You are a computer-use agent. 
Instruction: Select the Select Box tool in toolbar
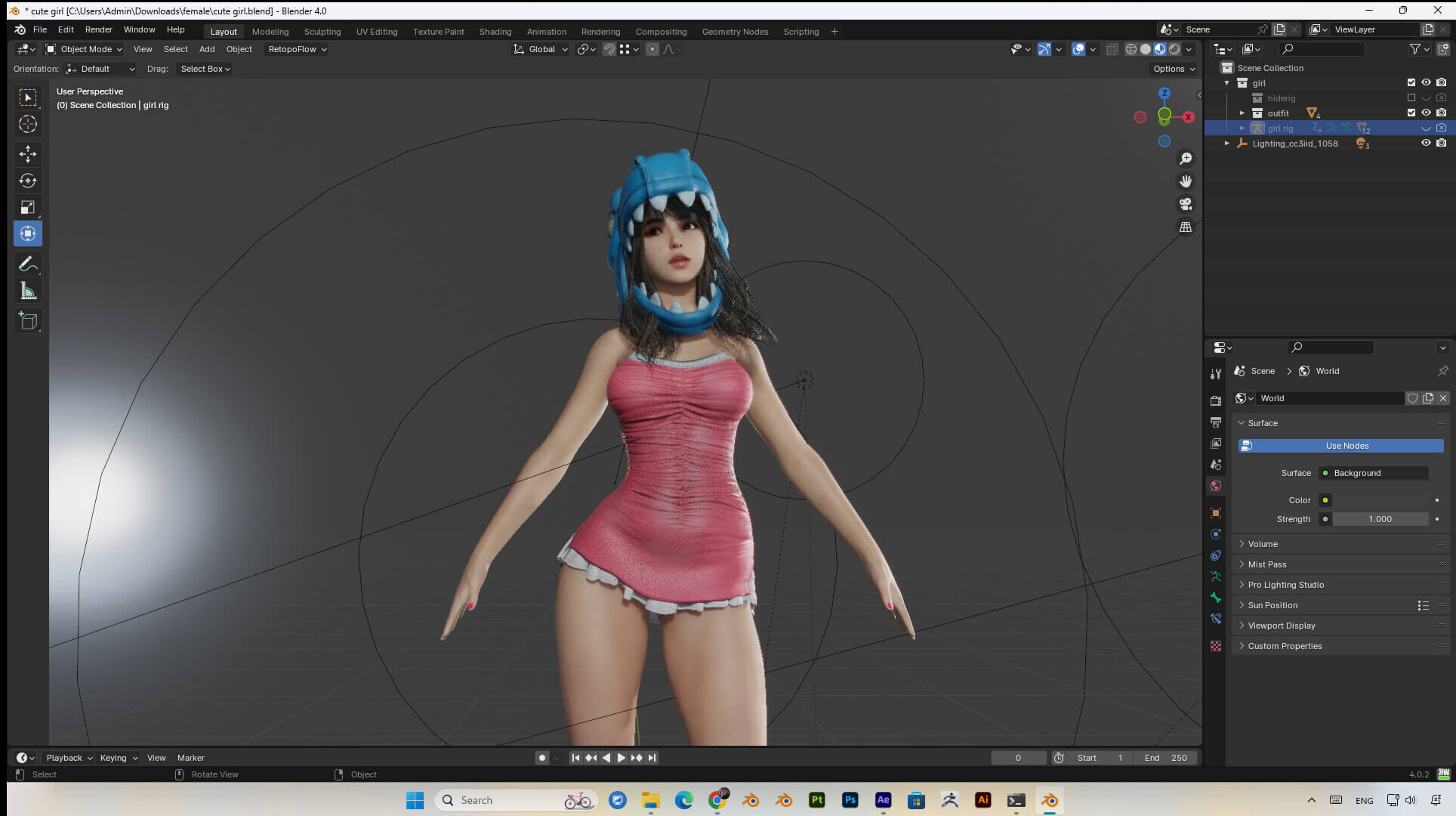(x=28, y=97)
